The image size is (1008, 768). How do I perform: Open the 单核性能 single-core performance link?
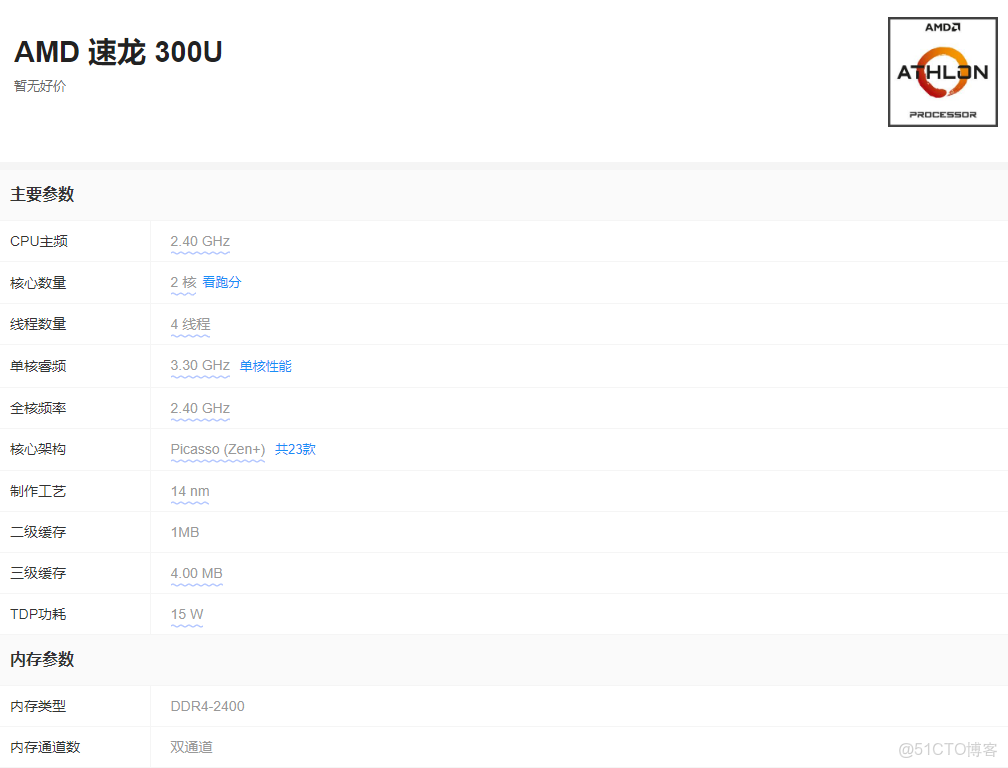coord(265,366)
